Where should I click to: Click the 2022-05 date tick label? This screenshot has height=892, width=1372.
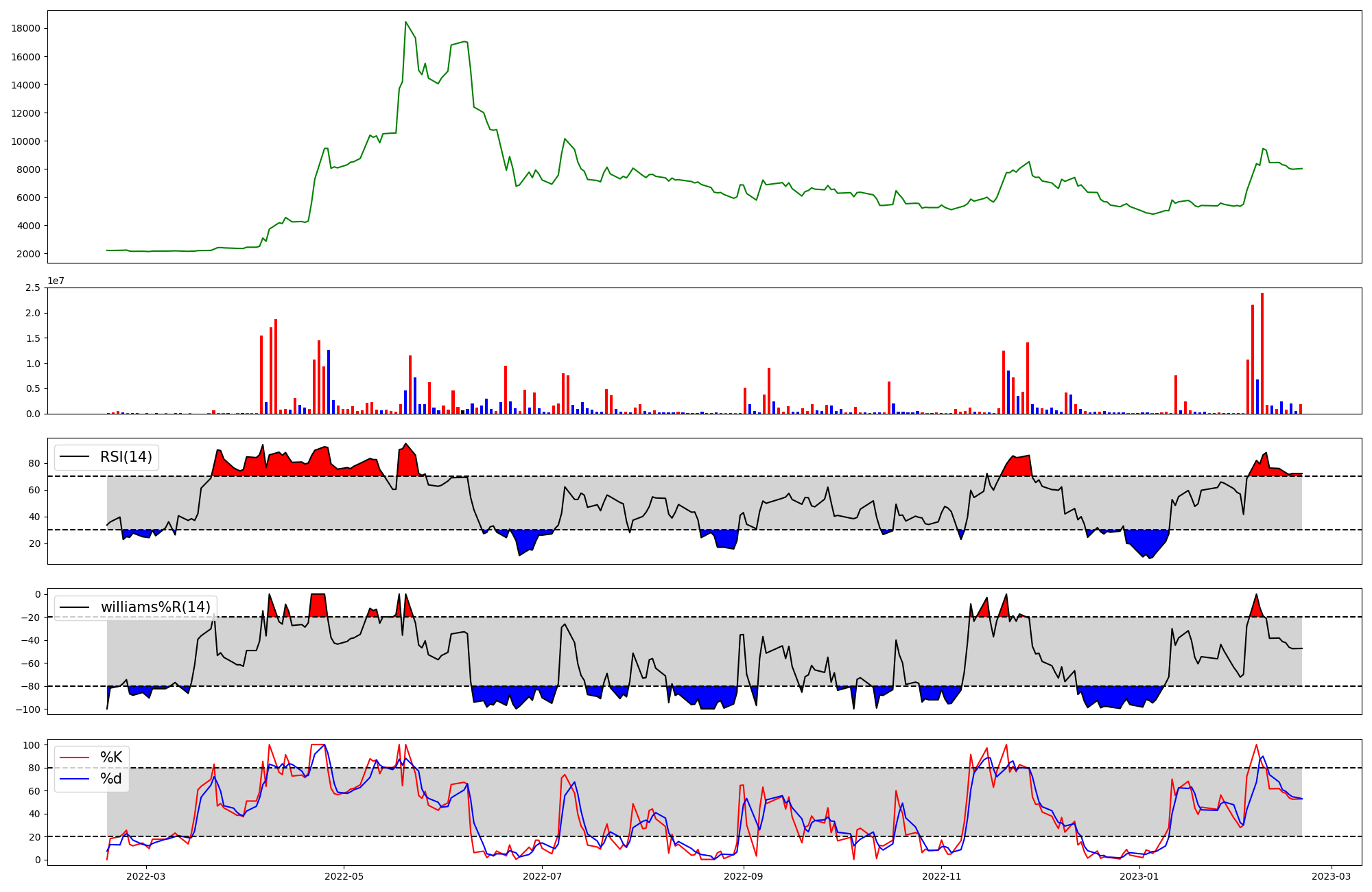pos(344,876)
